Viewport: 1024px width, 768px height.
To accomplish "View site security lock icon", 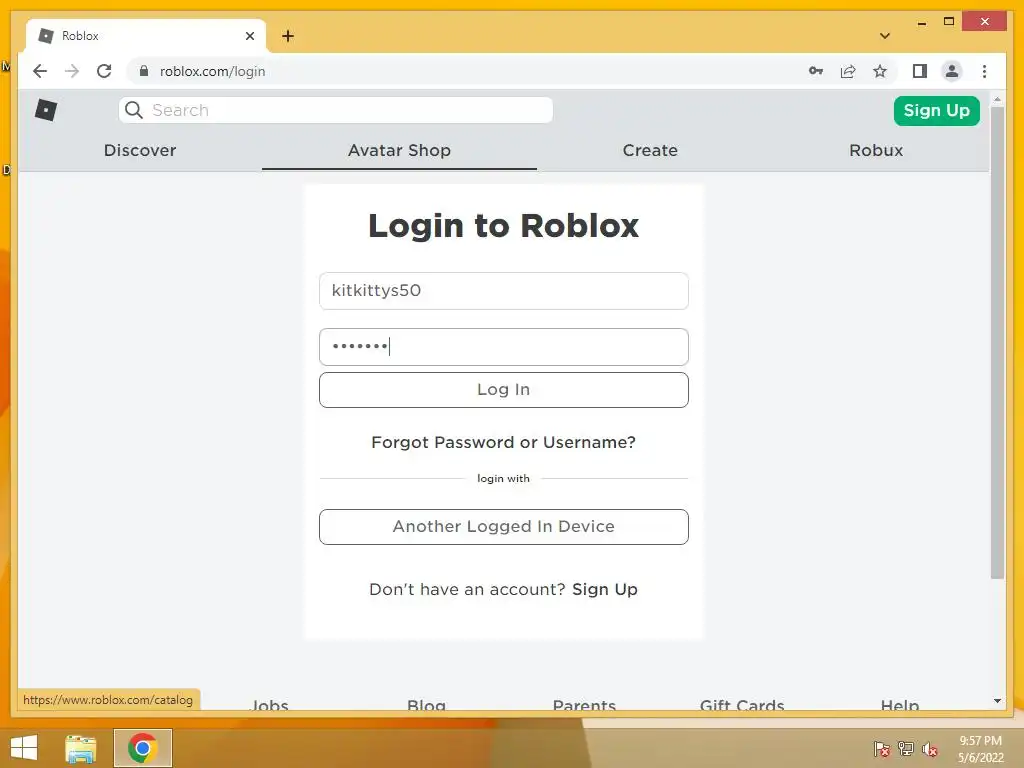I will pyautogui.click(x=144, y=71).
